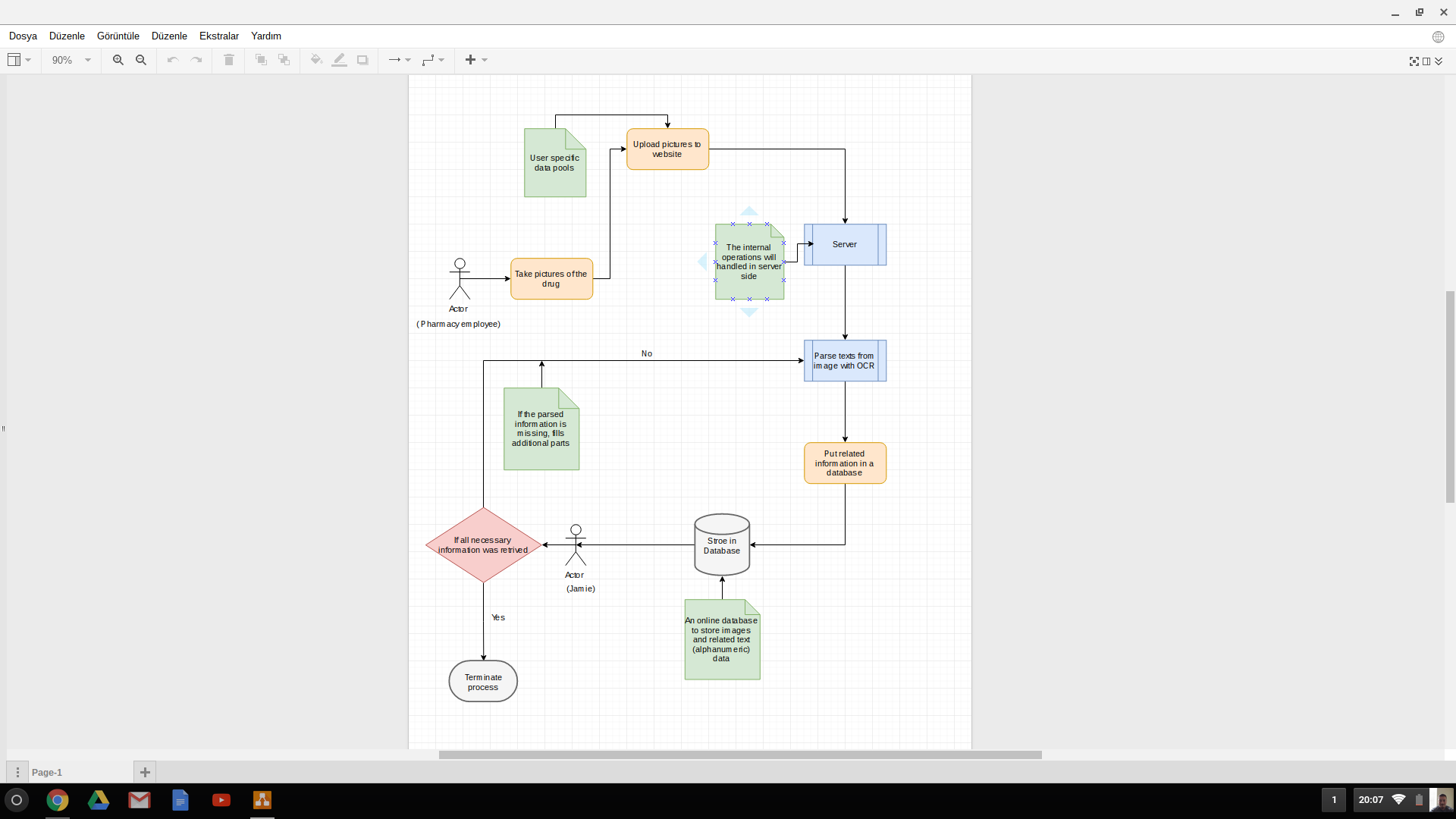Click the undo arrow icon

173,60
